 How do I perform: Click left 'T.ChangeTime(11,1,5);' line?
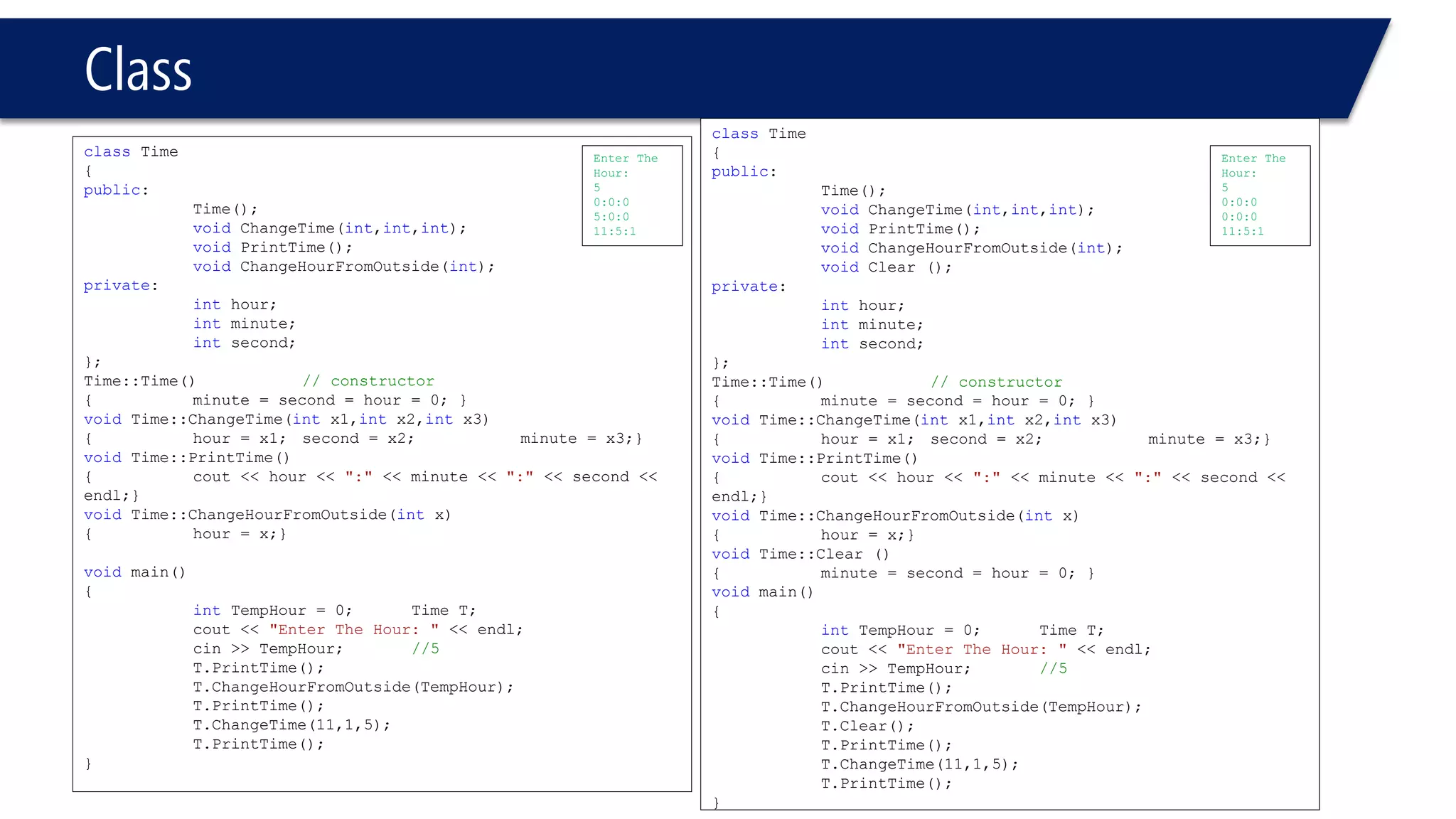click(291, 725)
